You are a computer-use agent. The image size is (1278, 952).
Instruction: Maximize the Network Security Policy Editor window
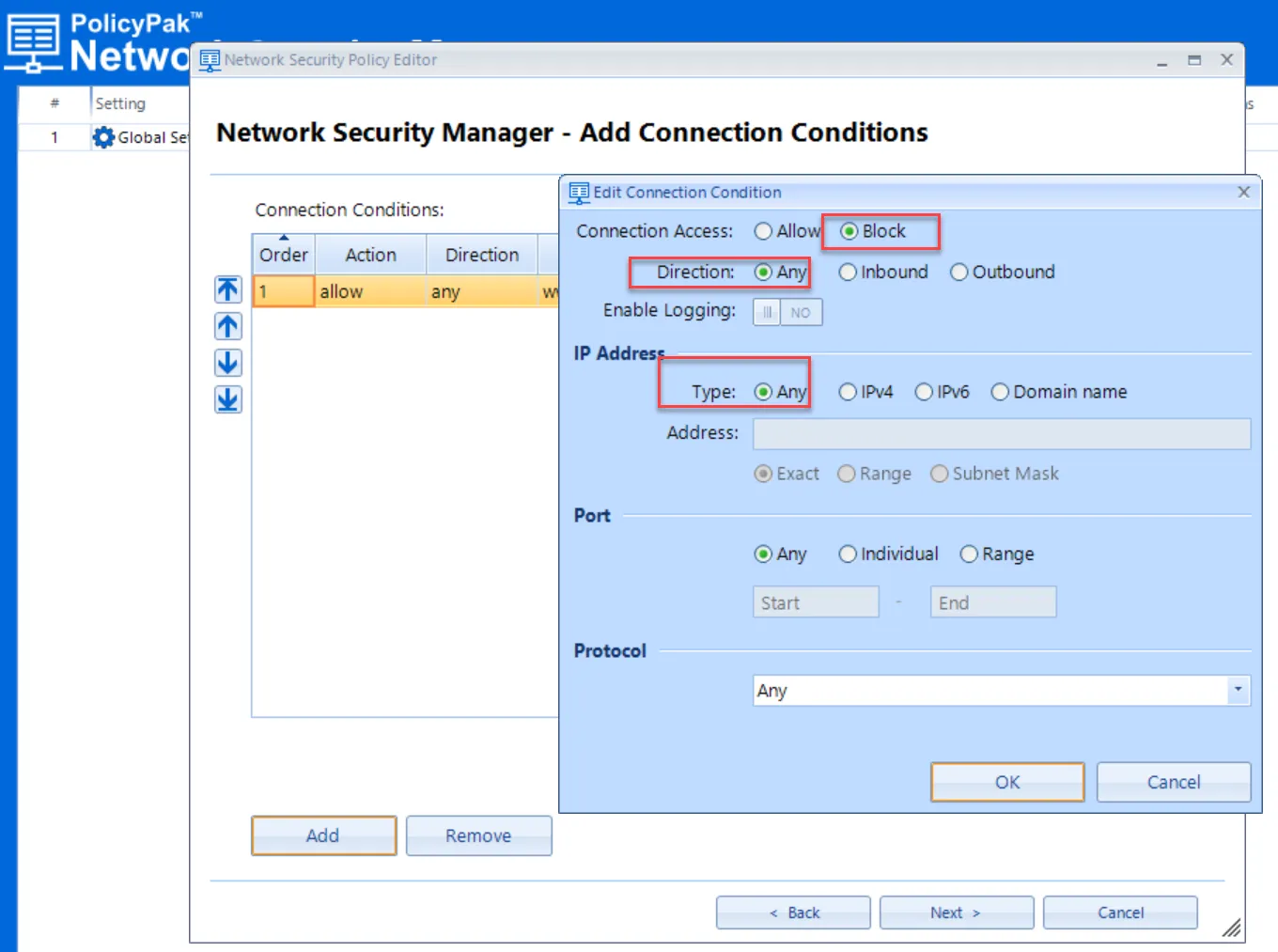tap(1194, 60)
